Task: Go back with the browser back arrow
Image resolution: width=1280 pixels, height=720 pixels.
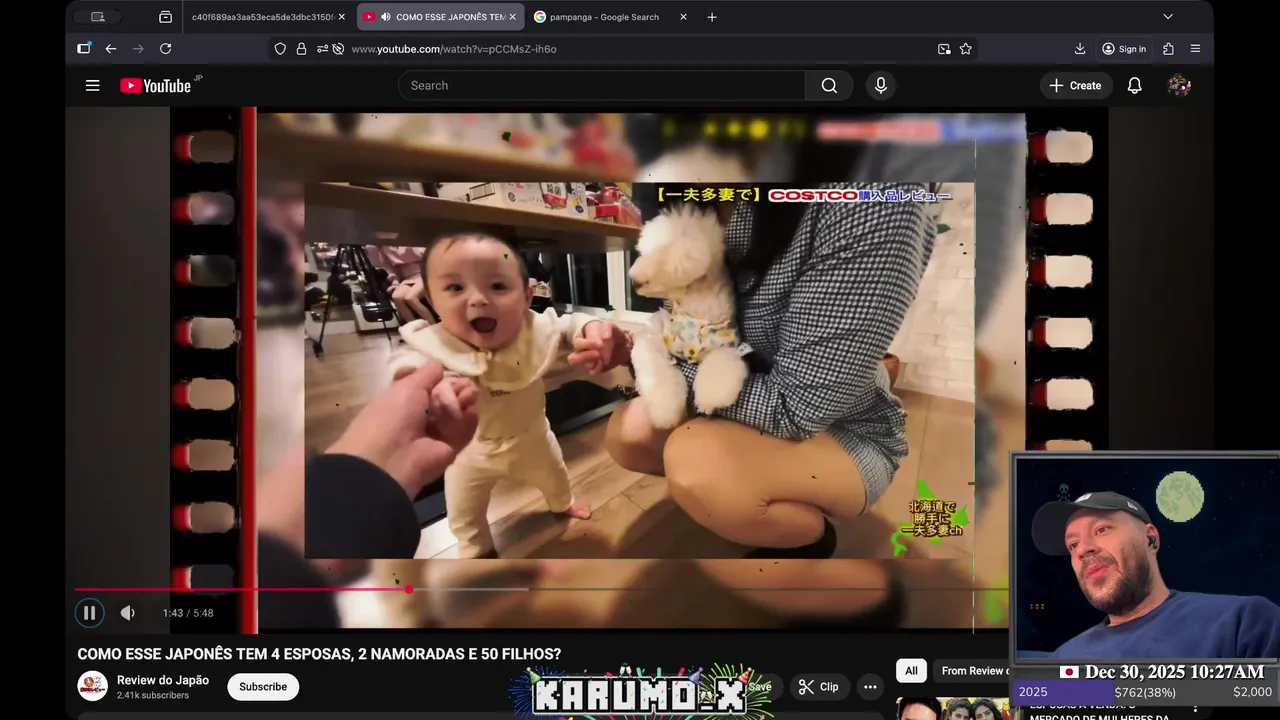Action: tap(111, 49)
